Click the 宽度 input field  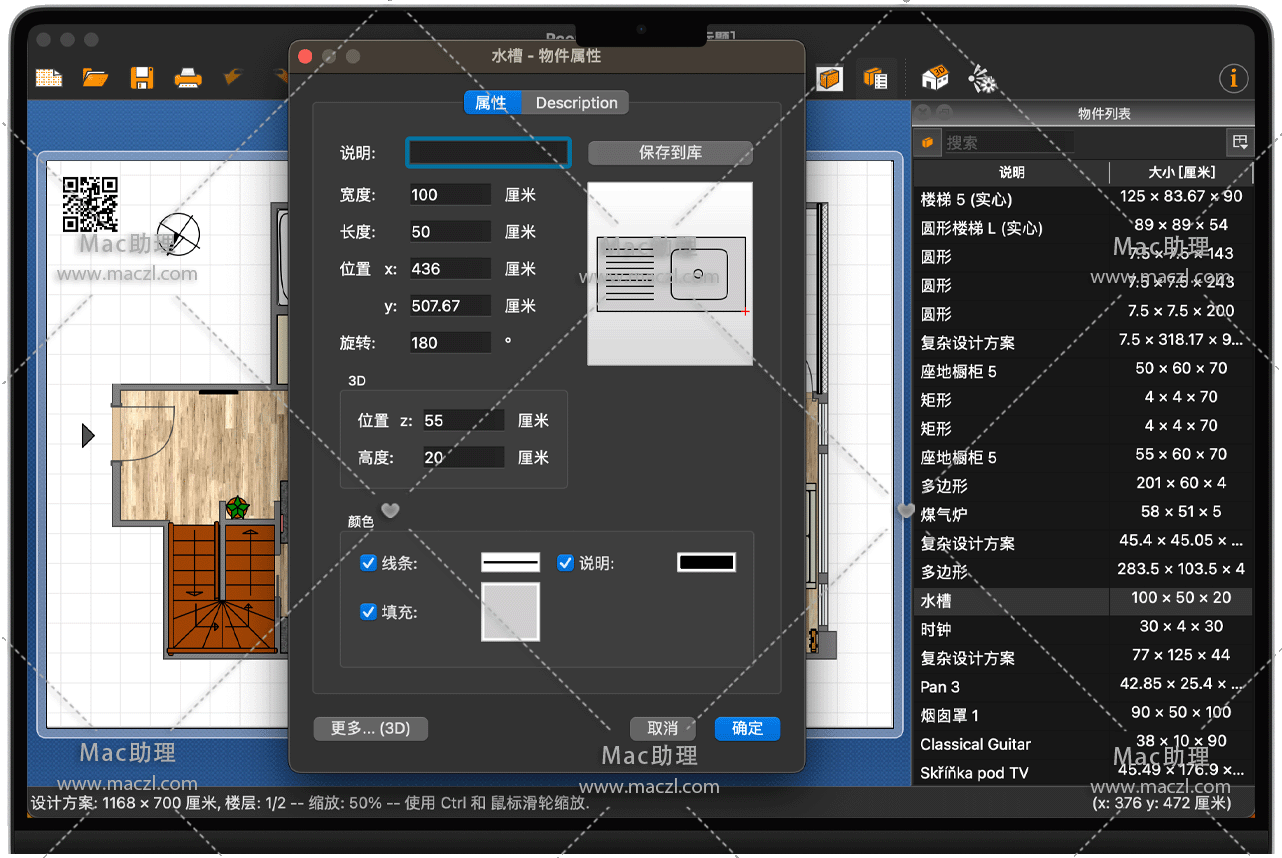point(450,195)
